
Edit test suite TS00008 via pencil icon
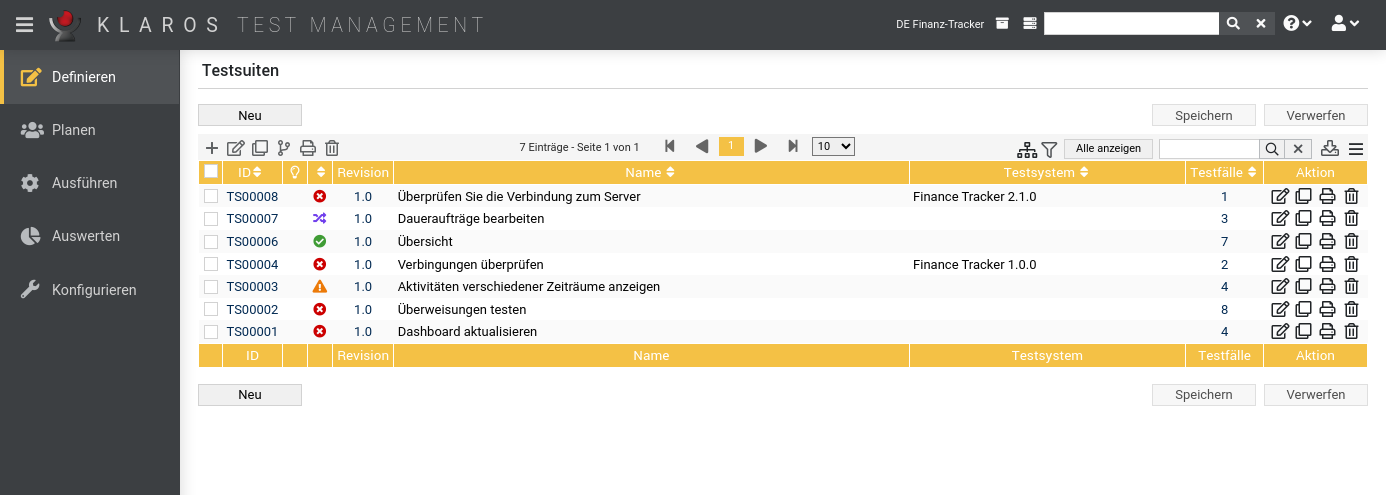(1280, 197)
